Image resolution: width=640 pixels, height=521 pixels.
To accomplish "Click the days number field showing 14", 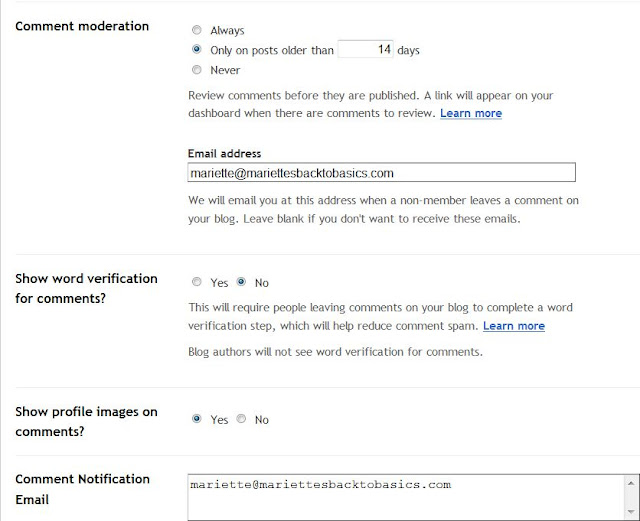I will click(x=365, y=49).
